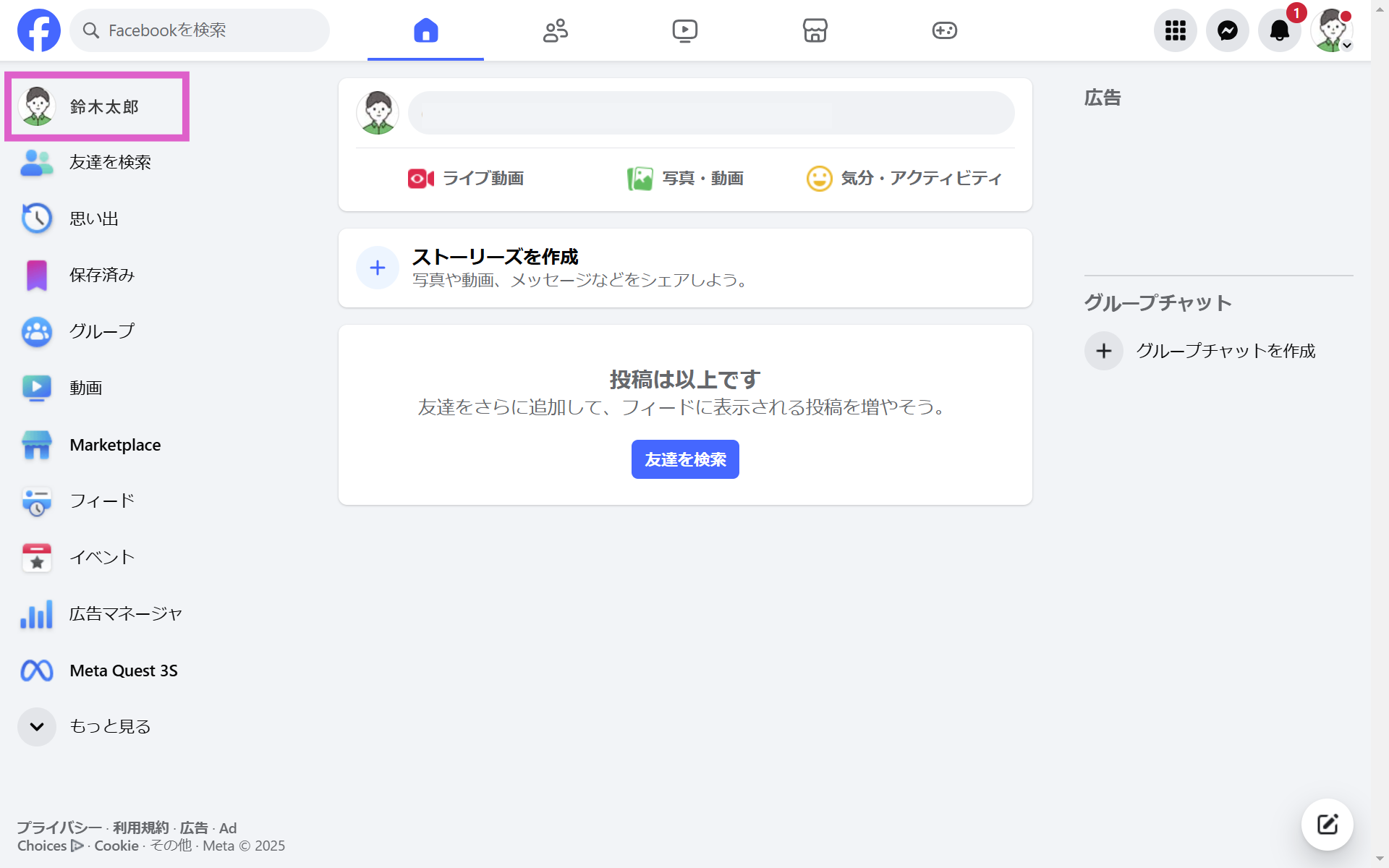Switch to the Video tab in top navigation

click(x=684, y=30)
